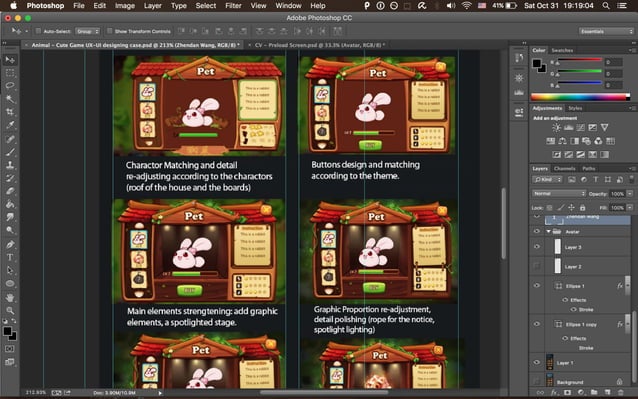Image resolution: width=638 pixels, height=399 pixels.
Task: Open the Opacity slider dropdown arrow
Action: pyautogui.click(x=629, y=194)
